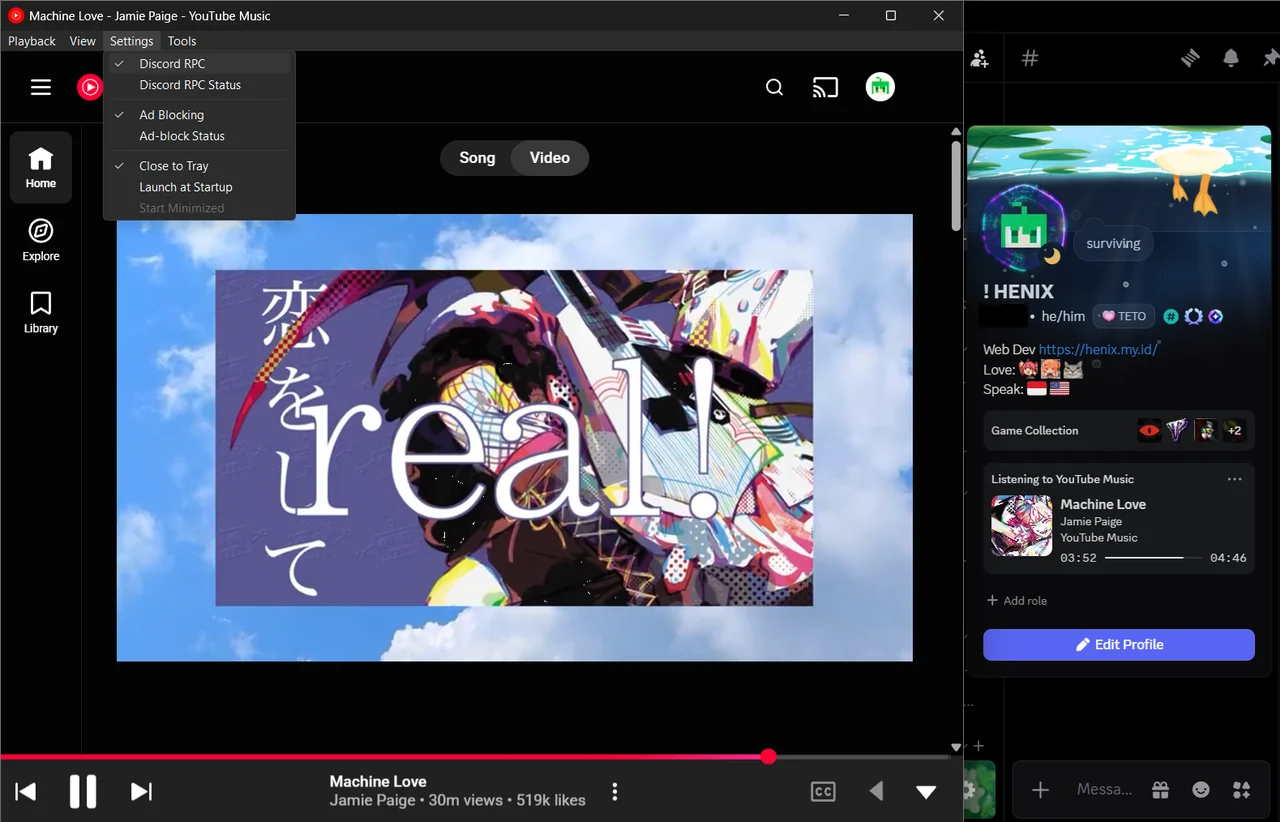Click the Cast to device icon
The height and width of the screenshot is (822, 1280).
825,87
